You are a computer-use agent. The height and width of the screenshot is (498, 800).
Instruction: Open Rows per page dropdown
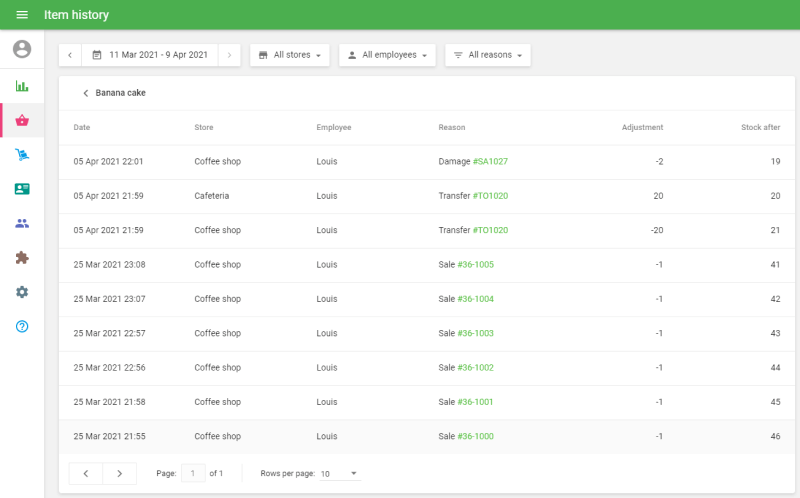point(340,474)
